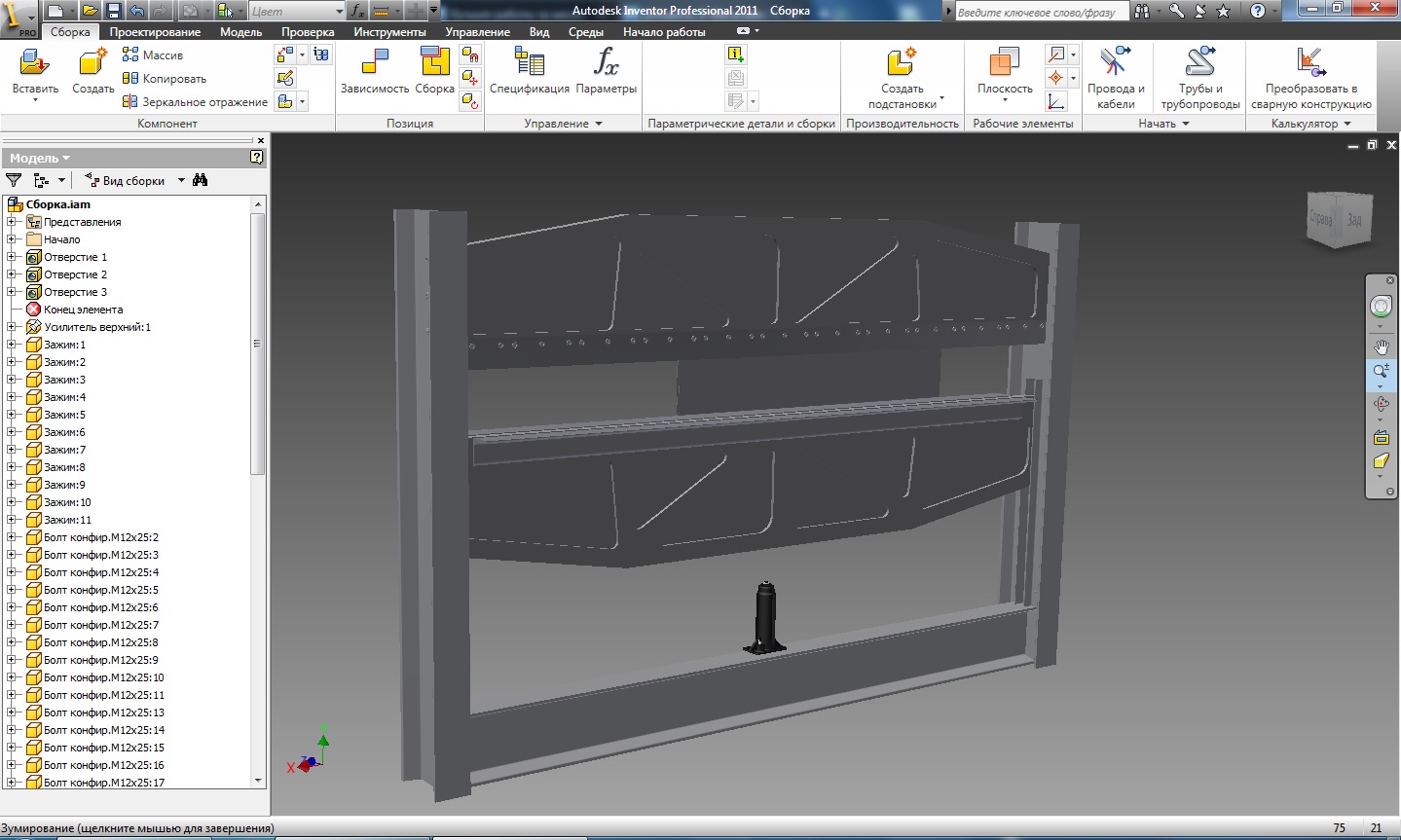Open the Параметры fx tool
Viewport: 1401px width, 840px height.
[x=606, y=63]
